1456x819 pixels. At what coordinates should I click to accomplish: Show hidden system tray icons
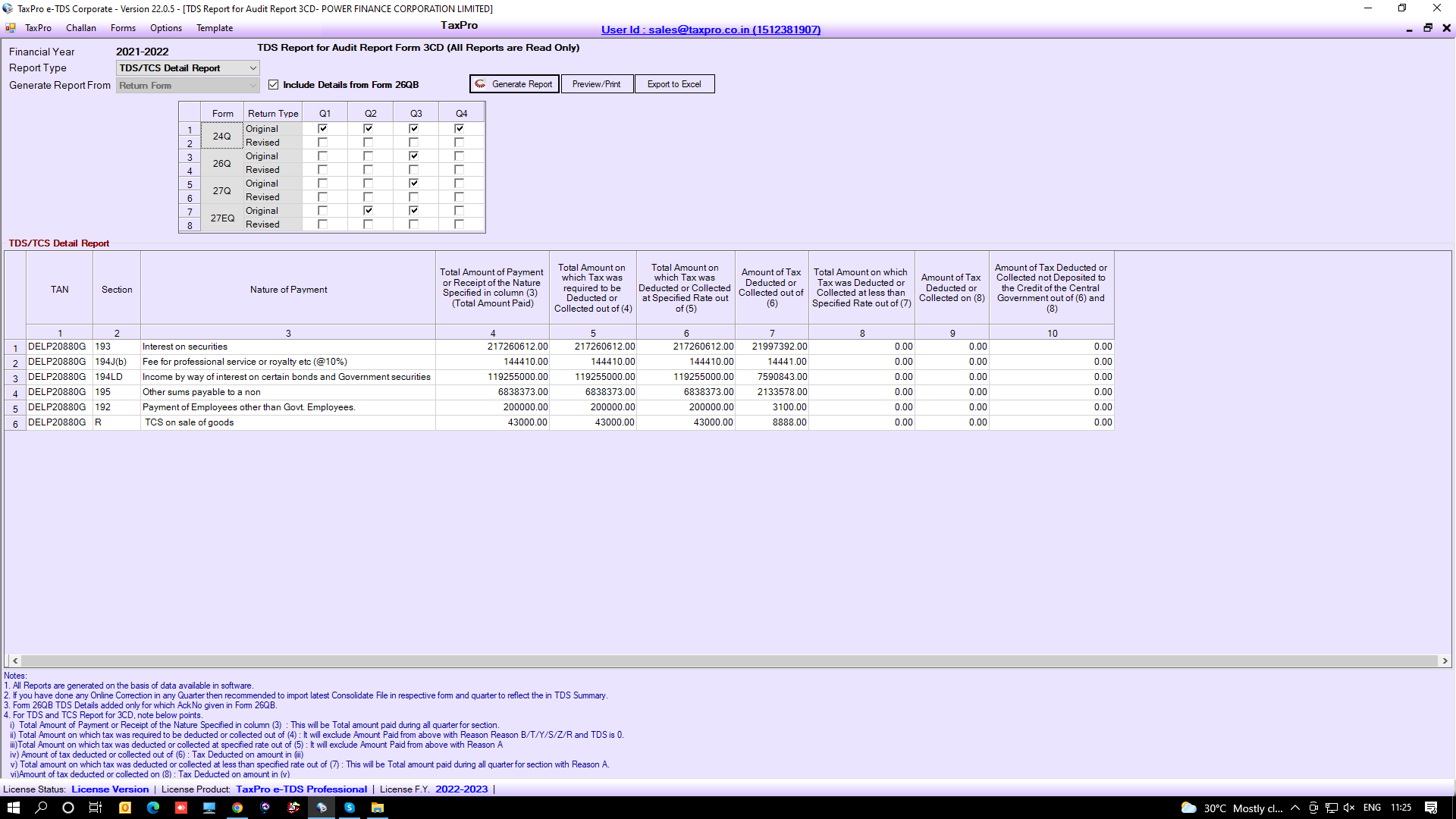tap(1295, 808)
